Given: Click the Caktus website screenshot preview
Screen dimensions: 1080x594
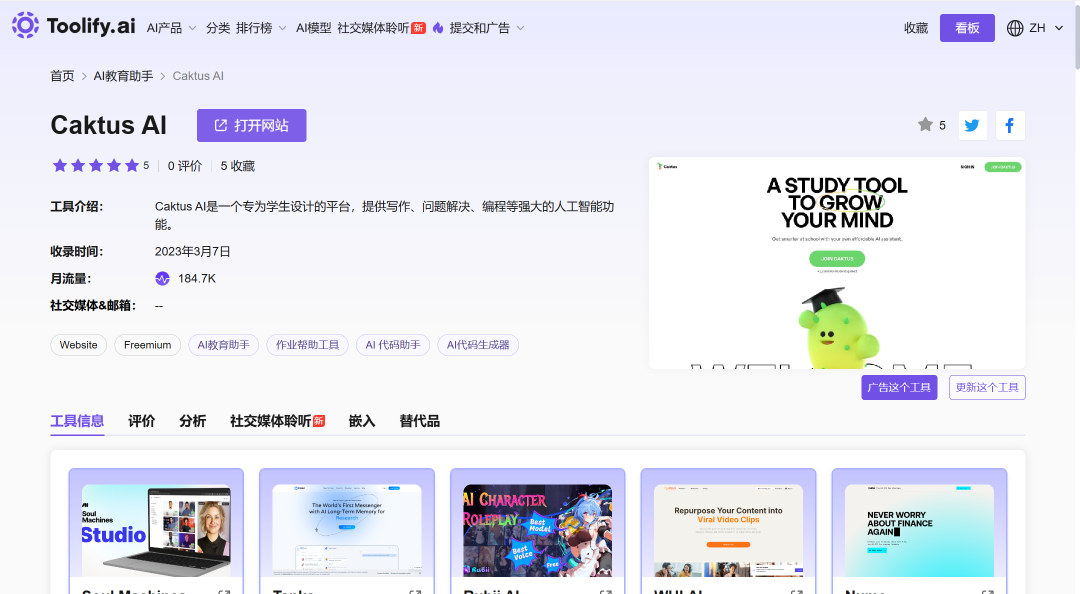Looking at the screenshot, I should 837,263.
